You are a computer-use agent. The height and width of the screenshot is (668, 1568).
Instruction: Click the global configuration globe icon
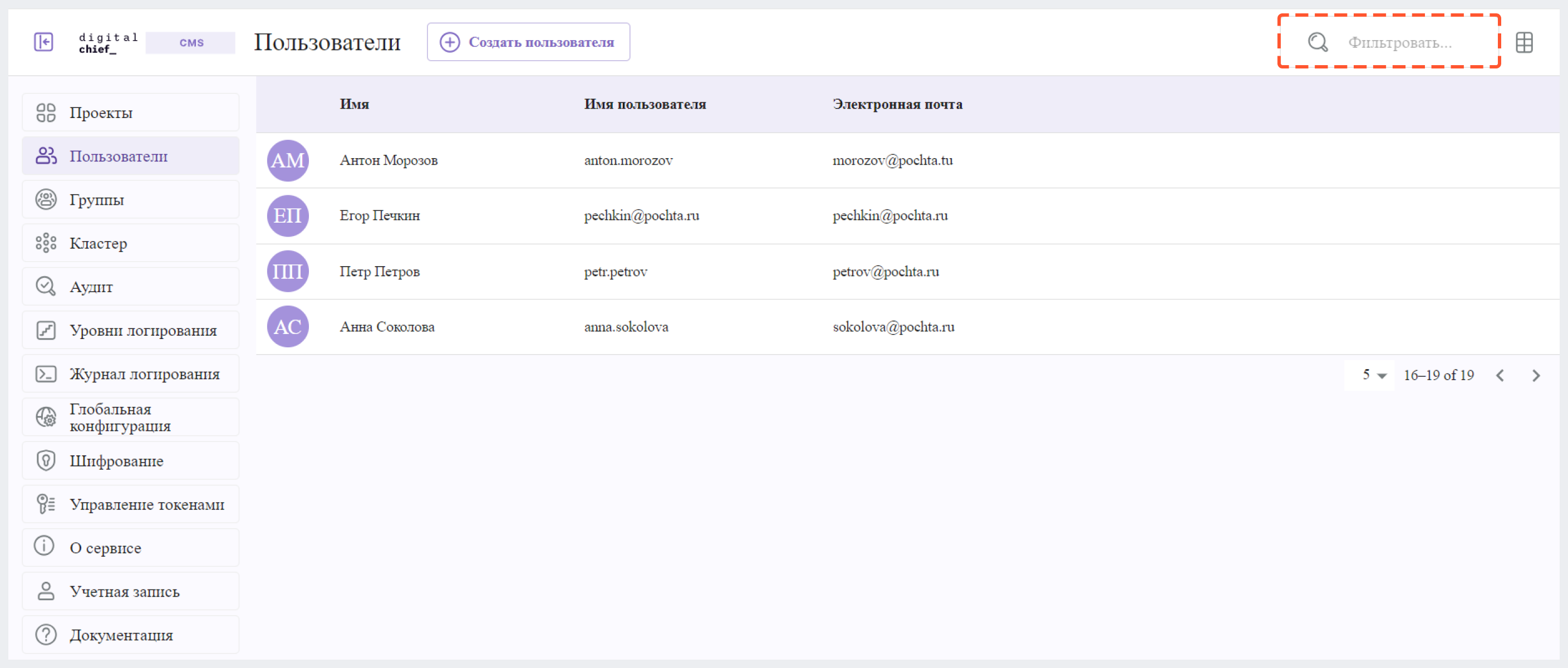(x=46, y=417)
